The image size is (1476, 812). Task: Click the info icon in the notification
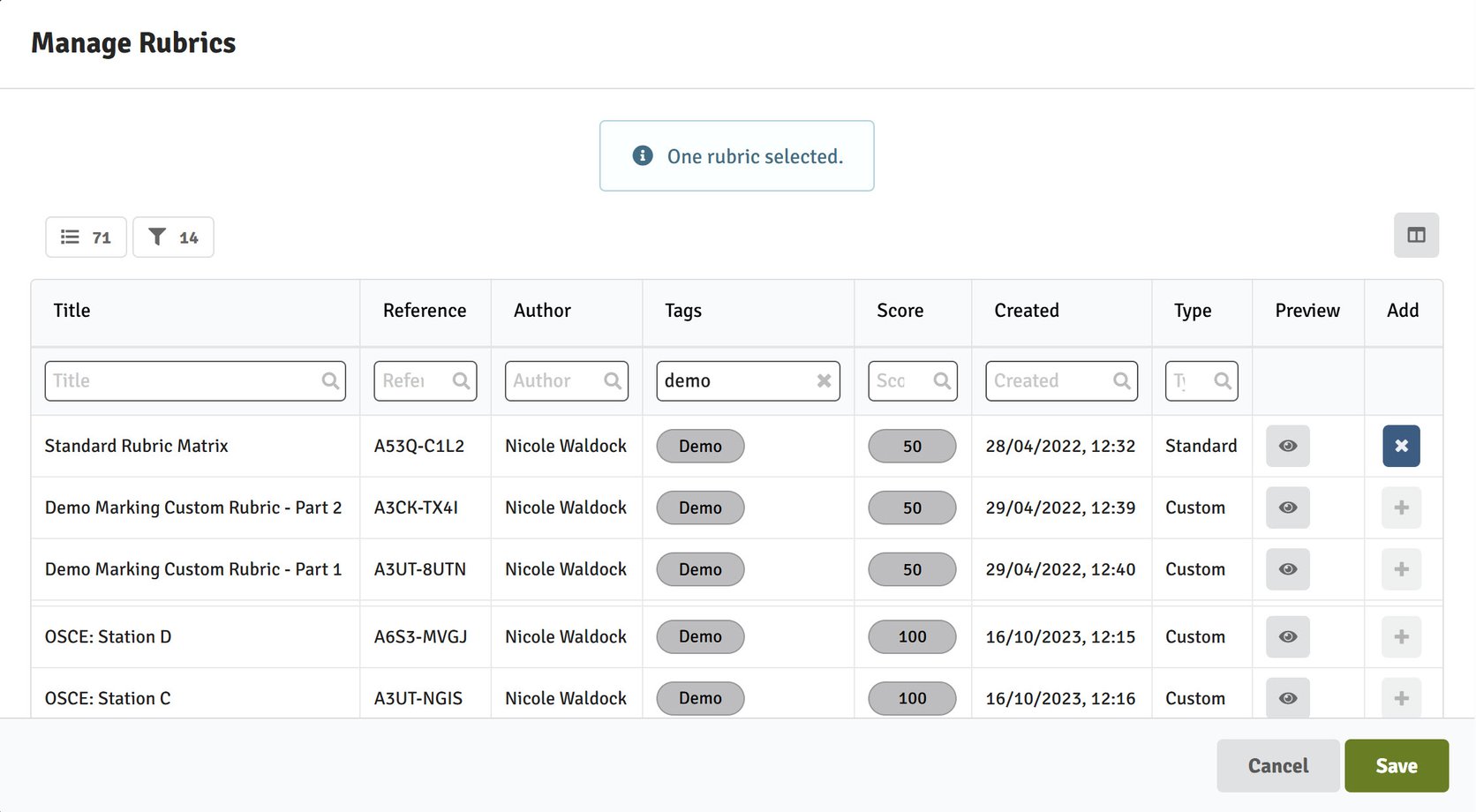(x=643, y=155)
